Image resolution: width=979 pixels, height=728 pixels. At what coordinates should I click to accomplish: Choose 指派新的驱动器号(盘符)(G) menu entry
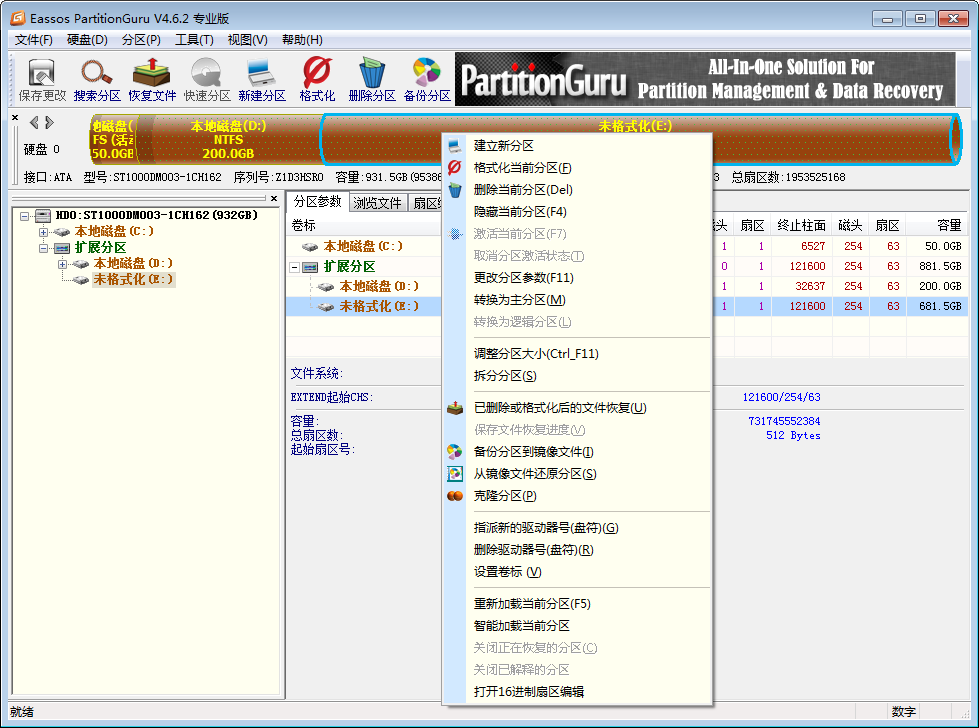coord(577,528)
